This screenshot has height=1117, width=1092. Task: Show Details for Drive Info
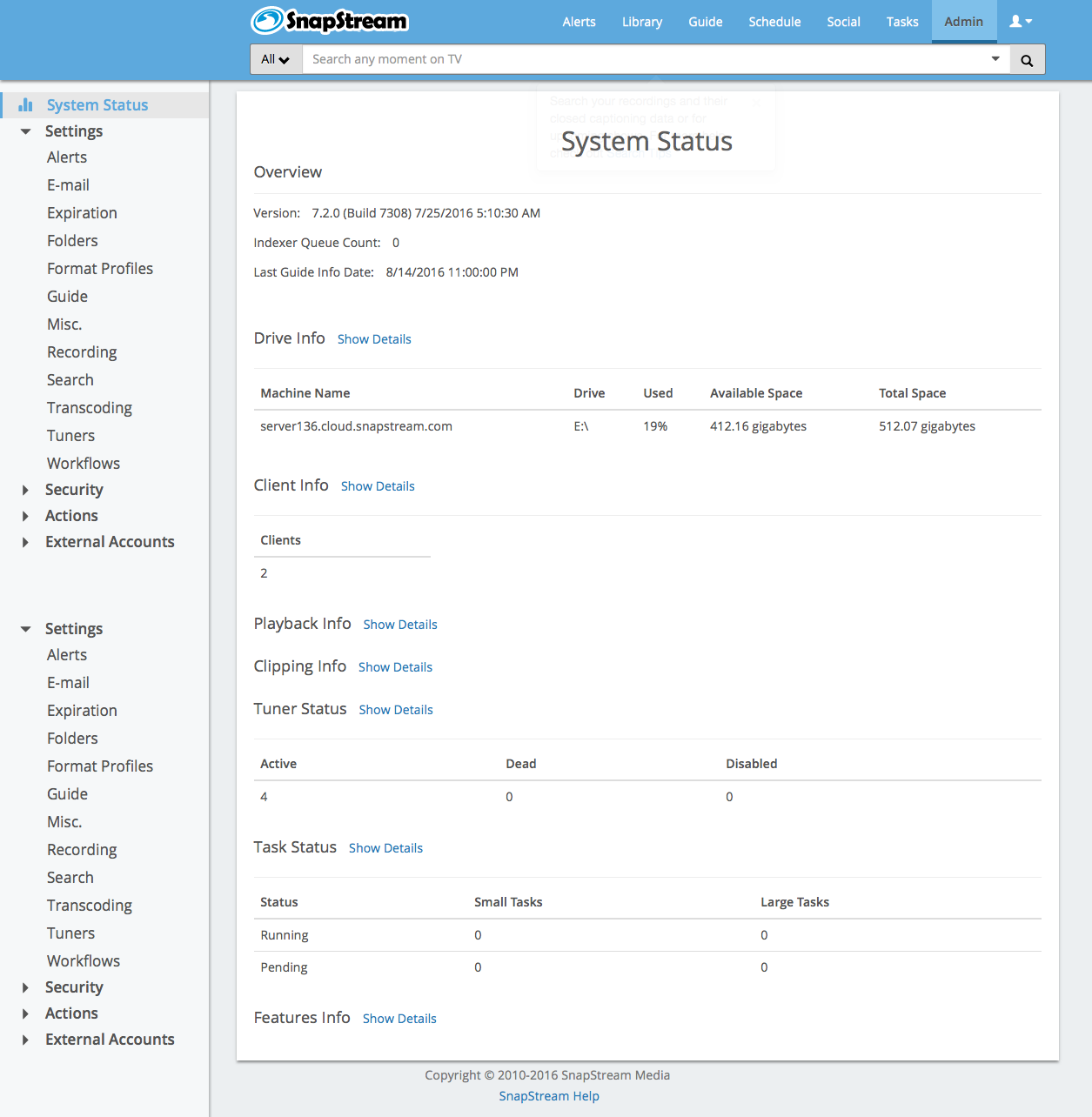point(374,339)
